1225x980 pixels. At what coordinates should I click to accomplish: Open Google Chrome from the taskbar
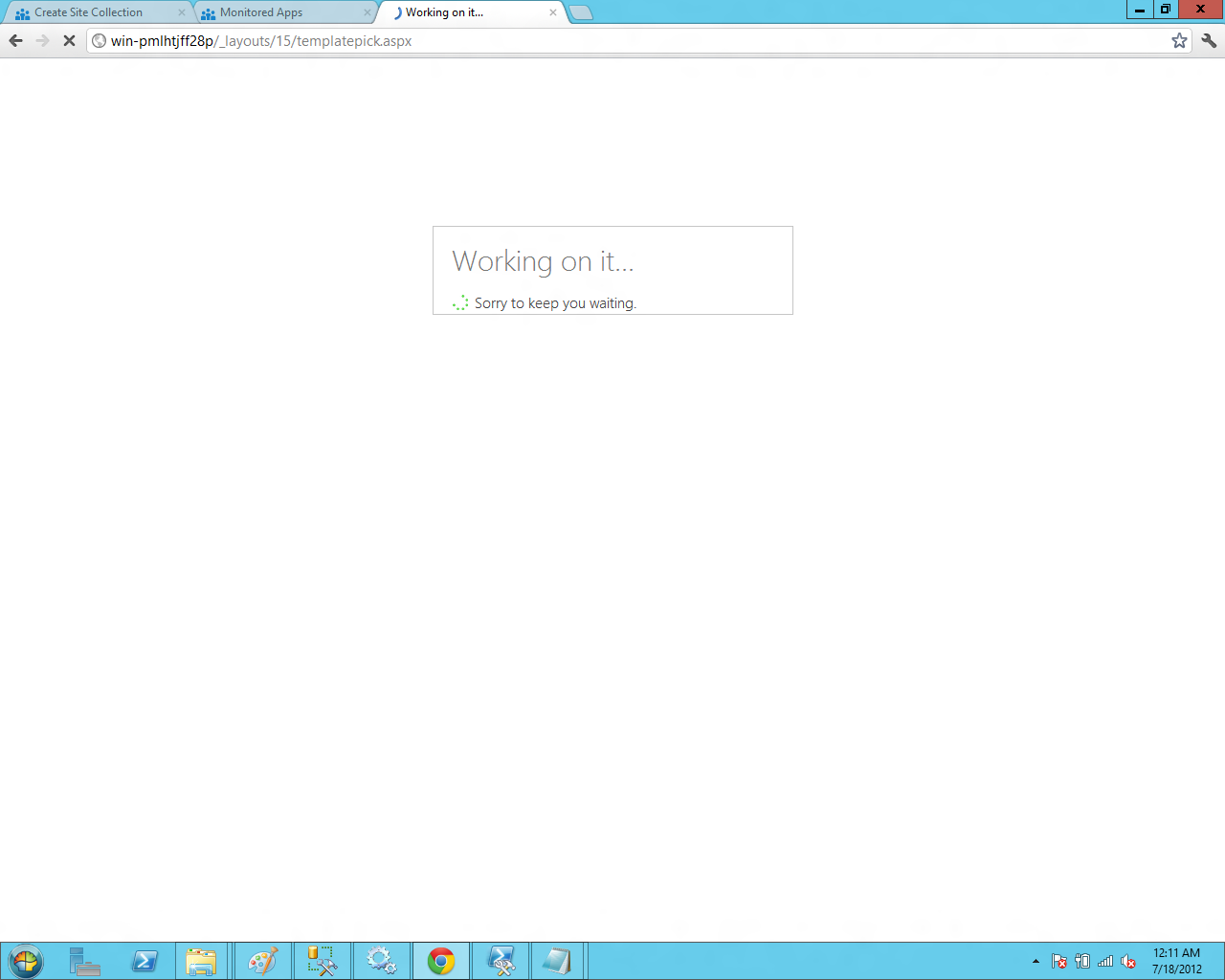(x=440, y=961)
